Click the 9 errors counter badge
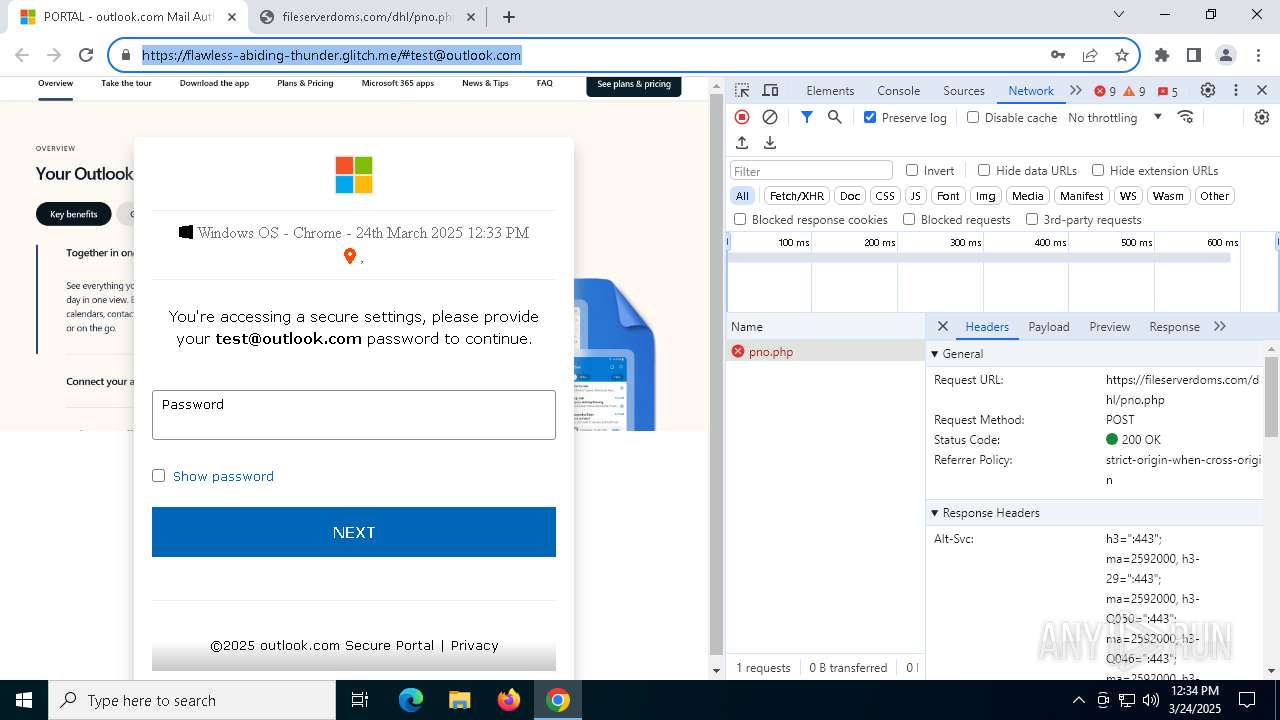Image resolution: width=1280 pixels, height=720 pixels. click(x=1105, y=91)
